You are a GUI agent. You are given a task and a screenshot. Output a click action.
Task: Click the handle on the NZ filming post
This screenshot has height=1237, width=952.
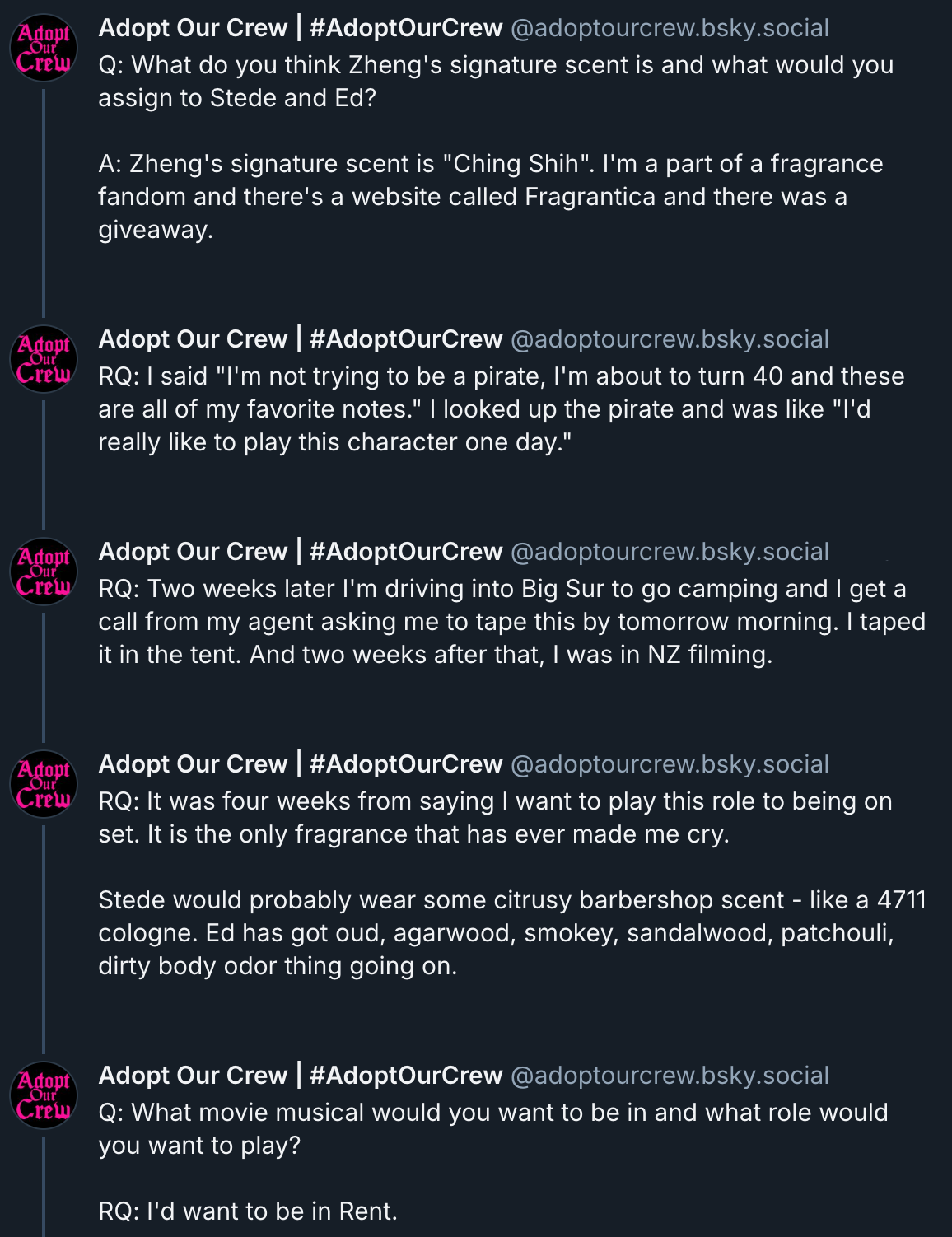(x=670, y=552)
